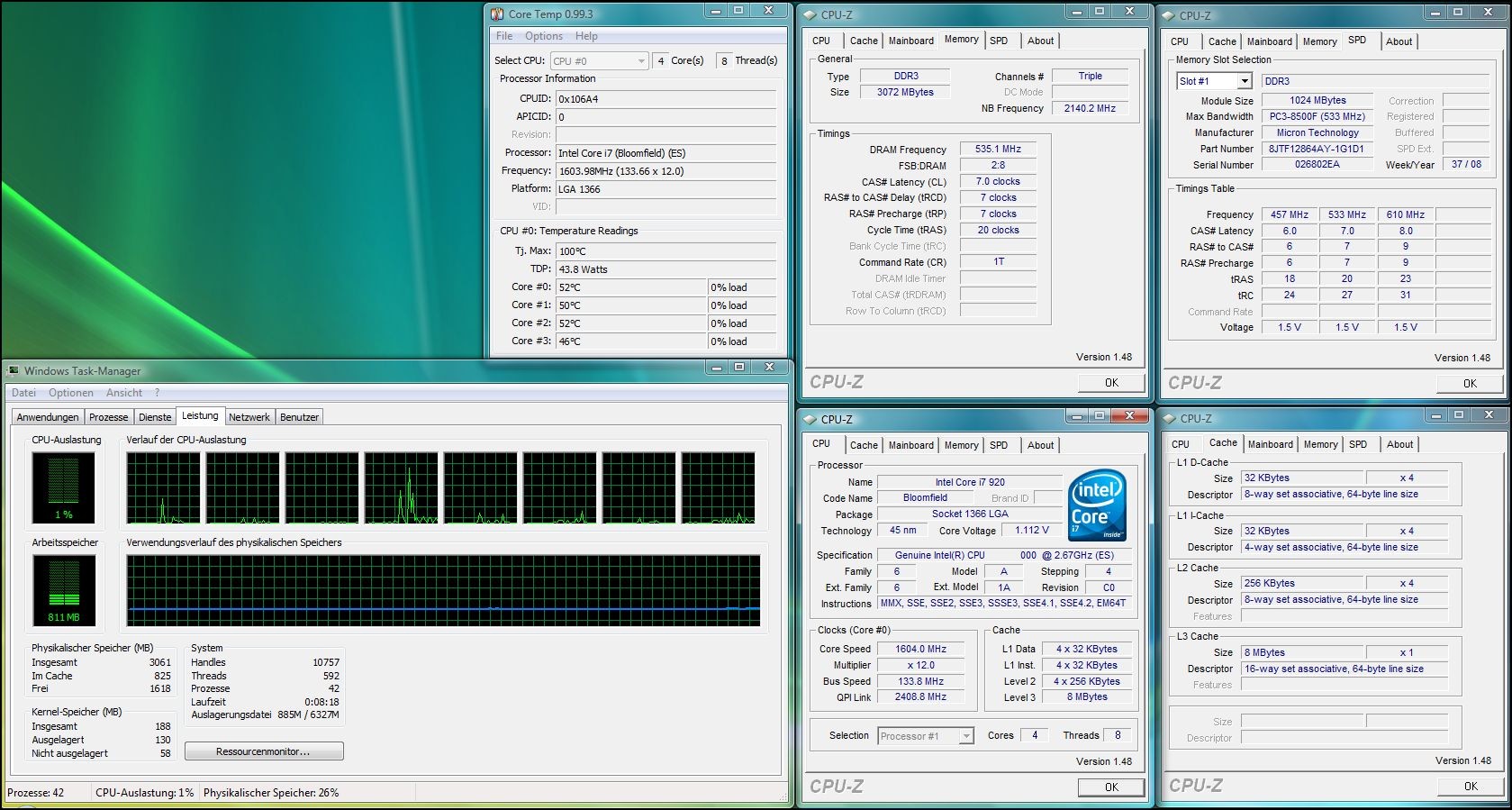Click OK in the CPU-Z processor window
1512x810 pixels.
(x=1111, y=787)
